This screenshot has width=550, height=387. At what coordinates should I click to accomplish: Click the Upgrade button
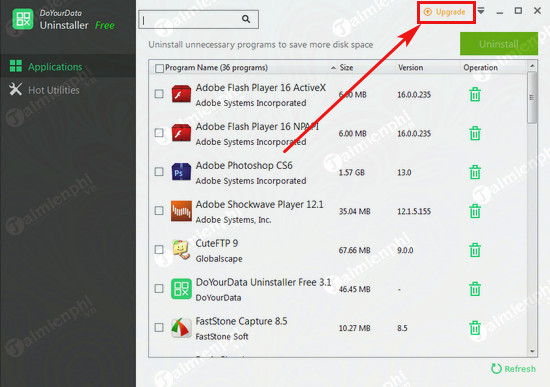pos(446,12)
